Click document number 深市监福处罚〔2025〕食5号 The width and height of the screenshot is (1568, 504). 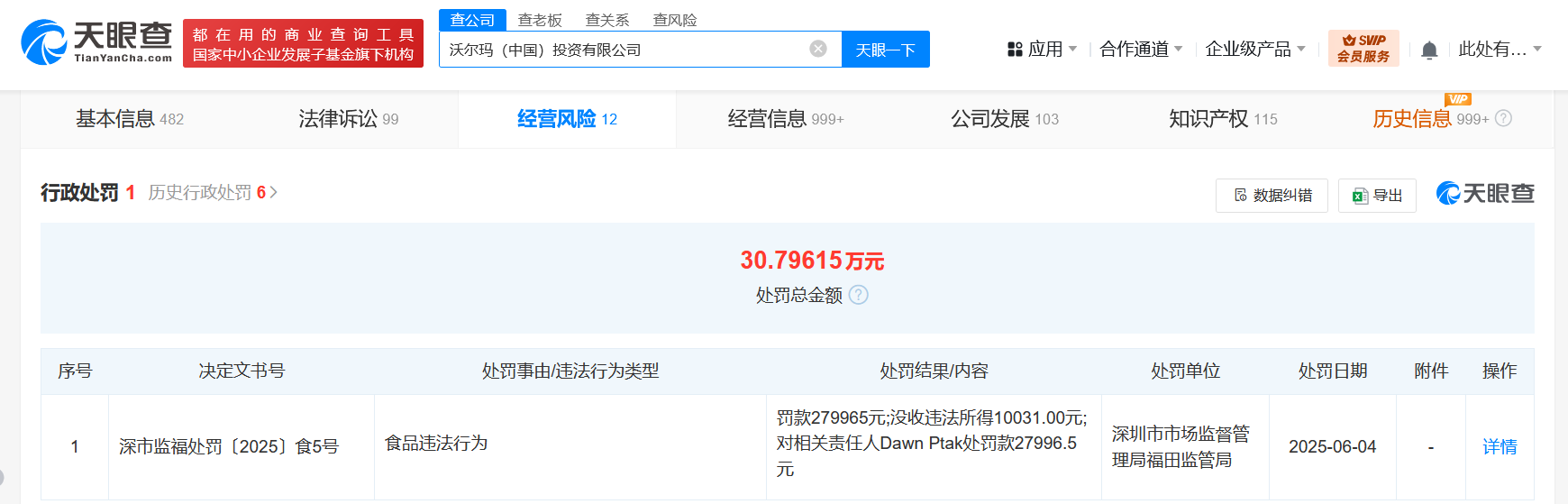(x=229, y=446)
